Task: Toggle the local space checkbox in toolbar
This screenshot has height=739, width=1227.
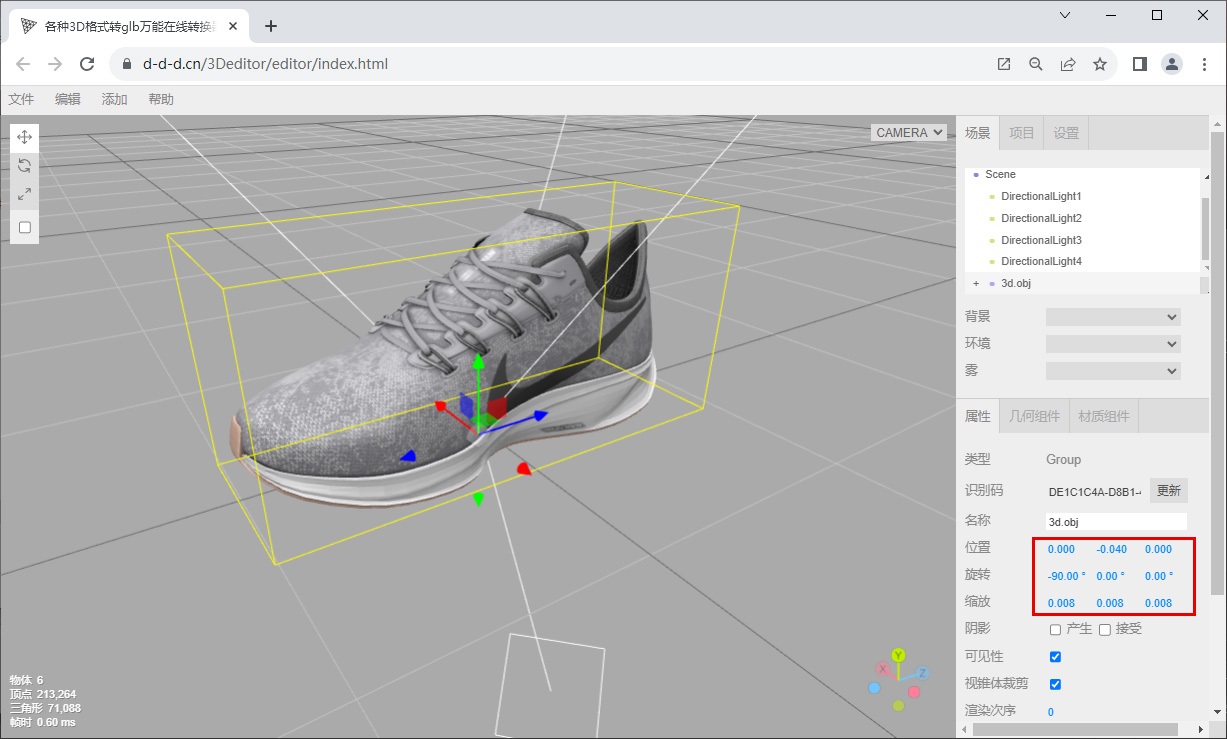Action: pyautogui.click(x=25, y=227)
